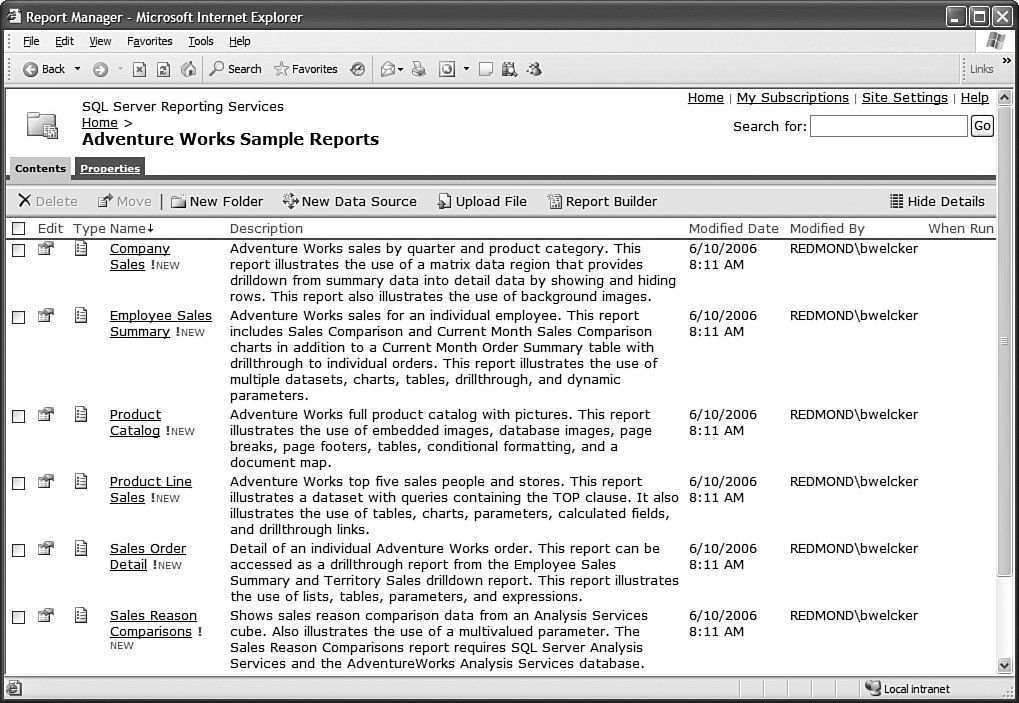The image size is (1019, 703).
Task: Select the Contents tab
Action: (40, 168)
